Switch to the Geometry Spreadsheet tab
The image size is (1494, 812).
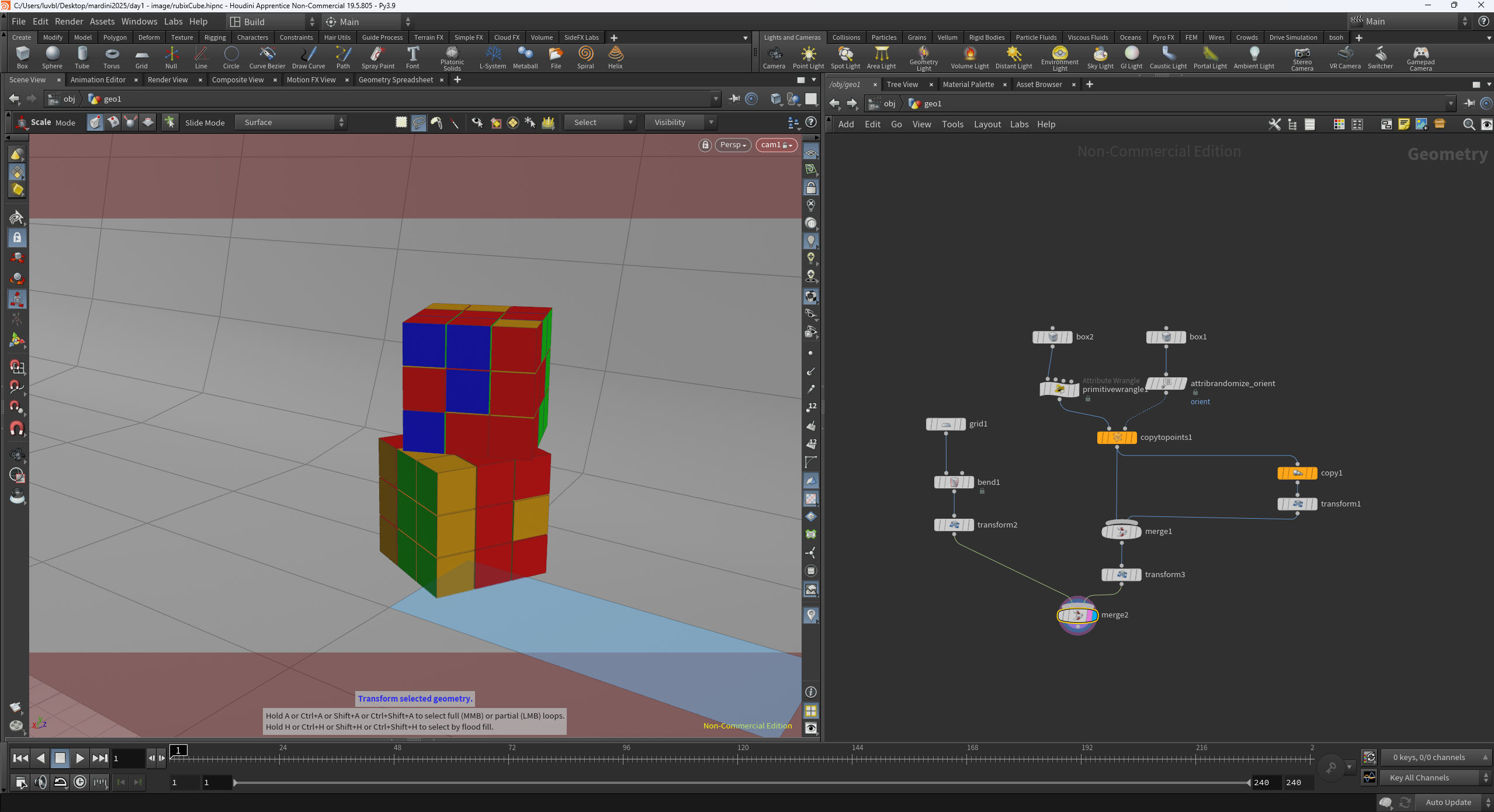(396, 80)
